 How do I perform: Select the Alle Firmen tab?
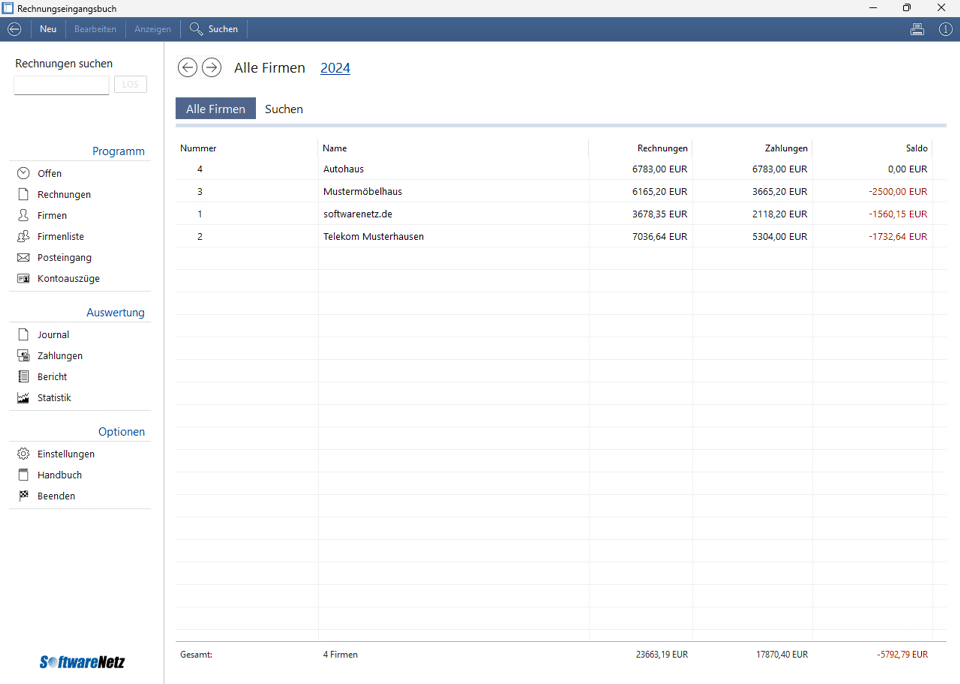pos(215,109)
